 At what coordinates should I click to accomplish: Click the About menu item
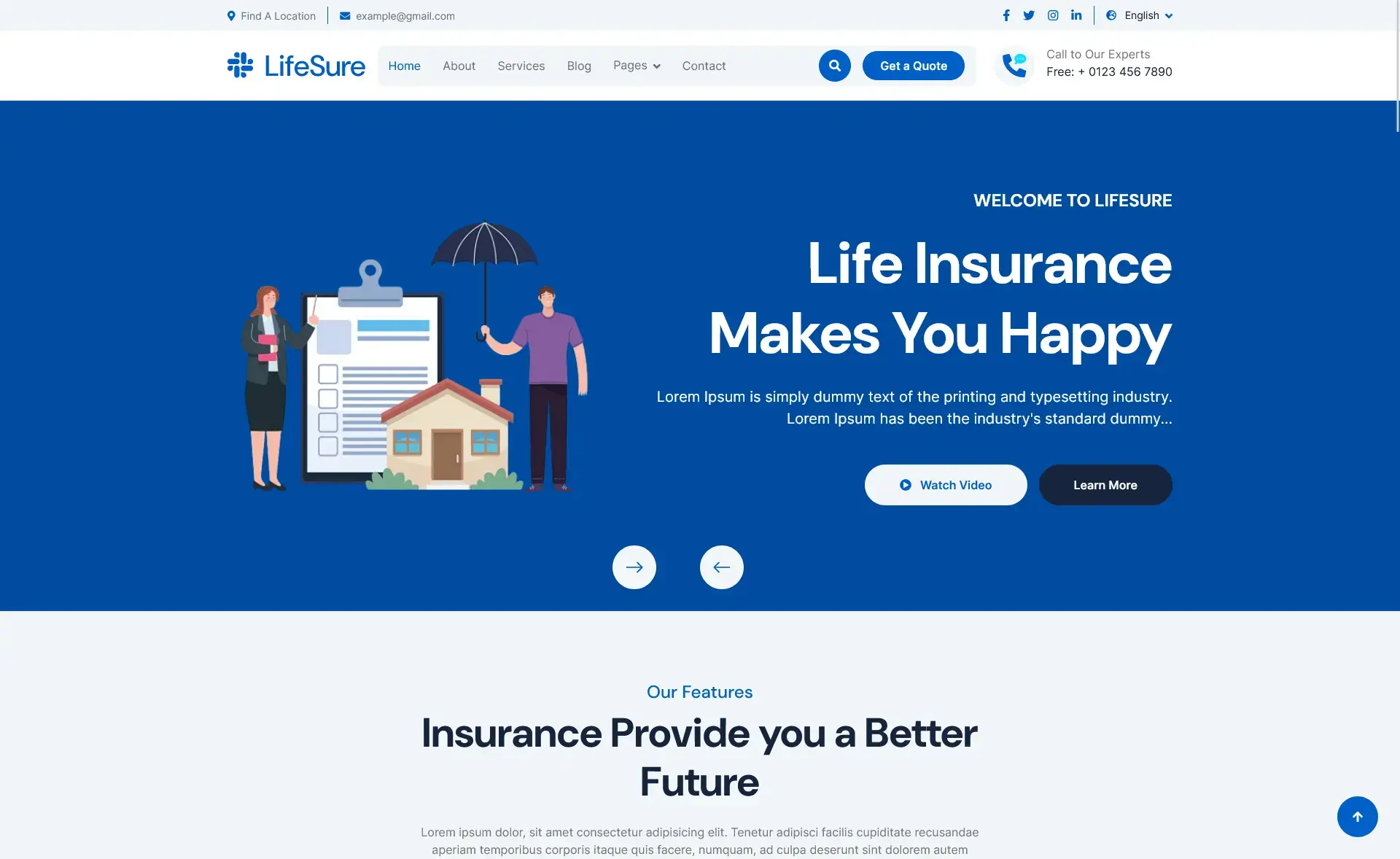click(459, 65)
